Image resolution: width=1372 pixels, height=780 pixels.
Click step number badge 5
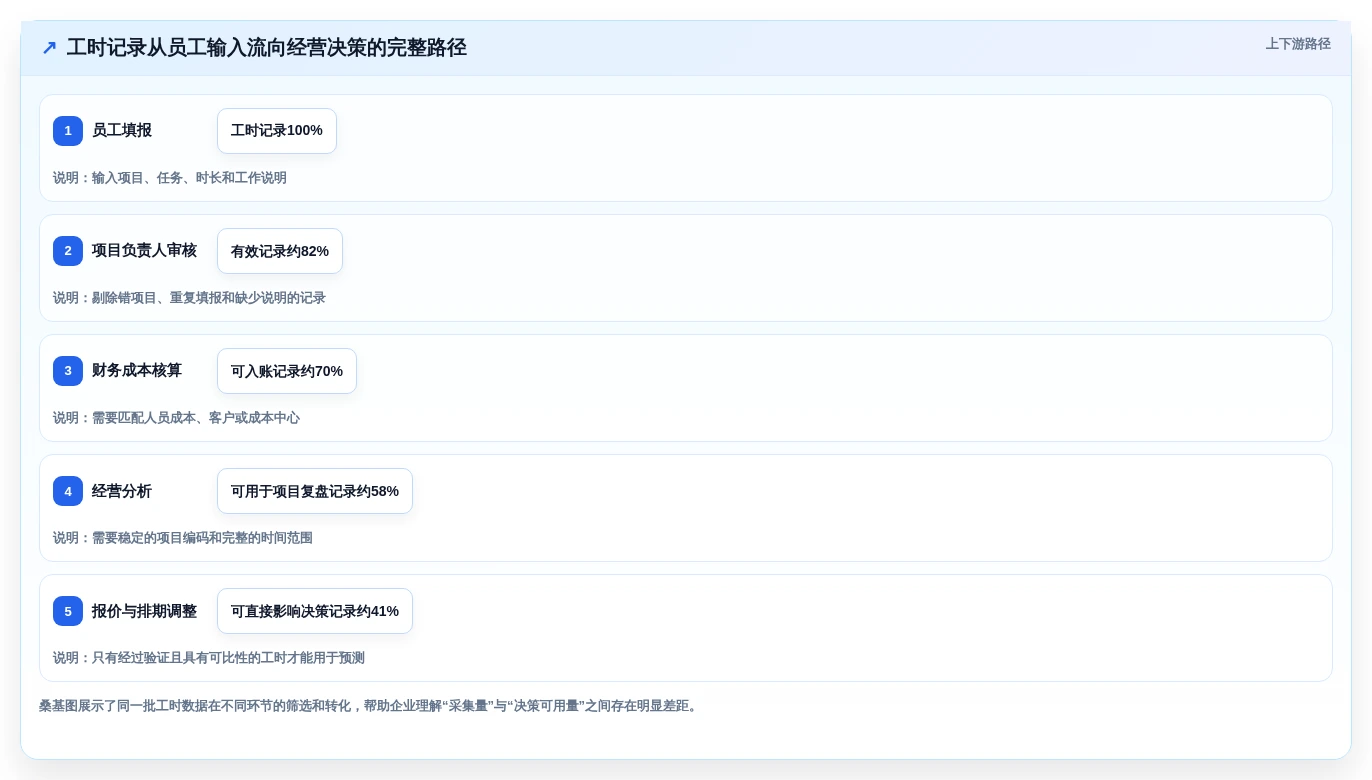[x=68, y=611]
